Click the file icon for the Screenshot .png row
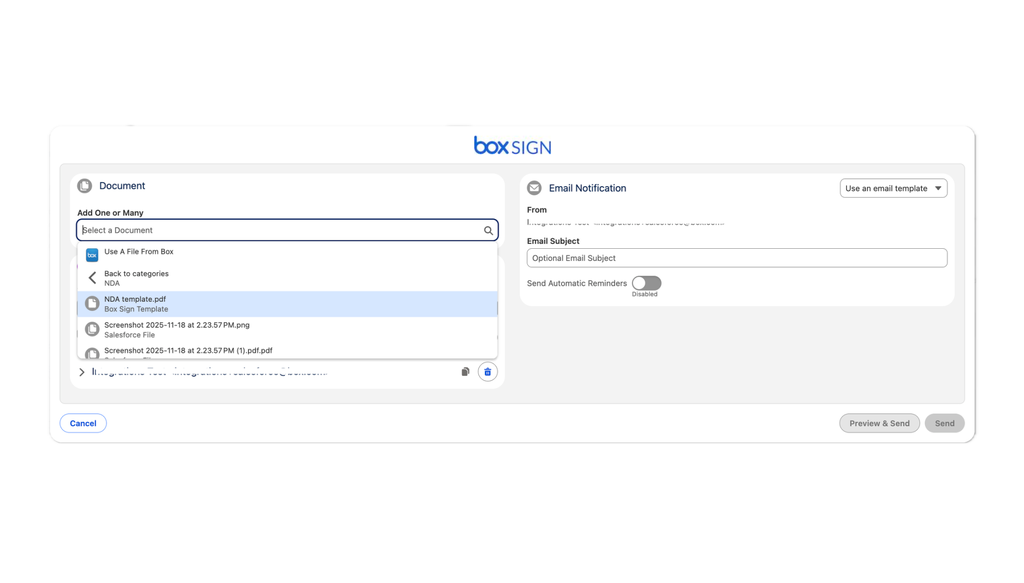1024x583 pixels. 92,329
